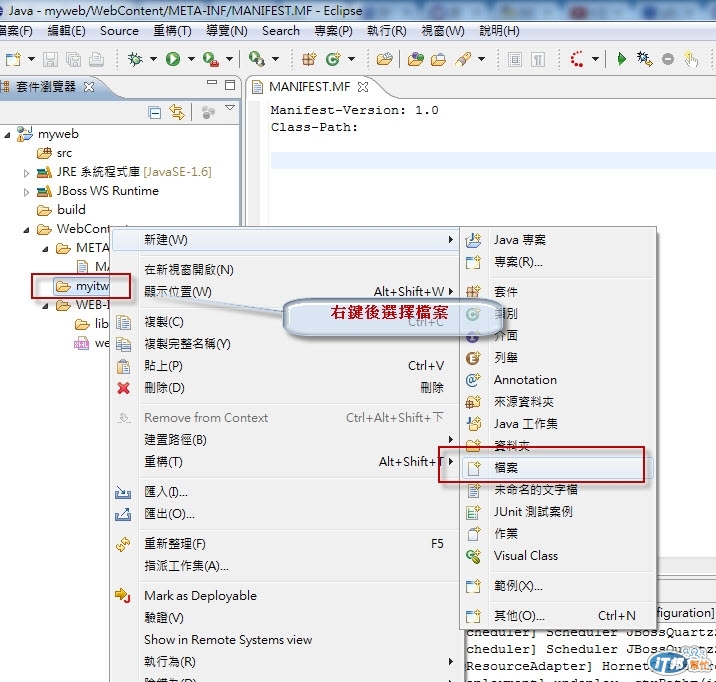Click the gray Terminate stop icon
The height and width of the screenshot is (682, 716).
(x=668, y=59)
